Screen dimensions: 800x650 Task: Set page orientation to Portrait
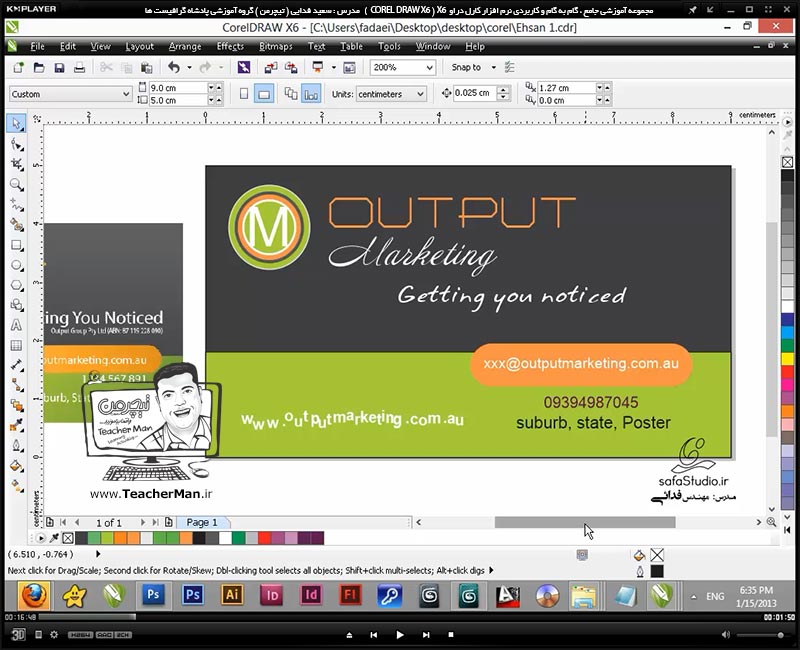point(244,94)
